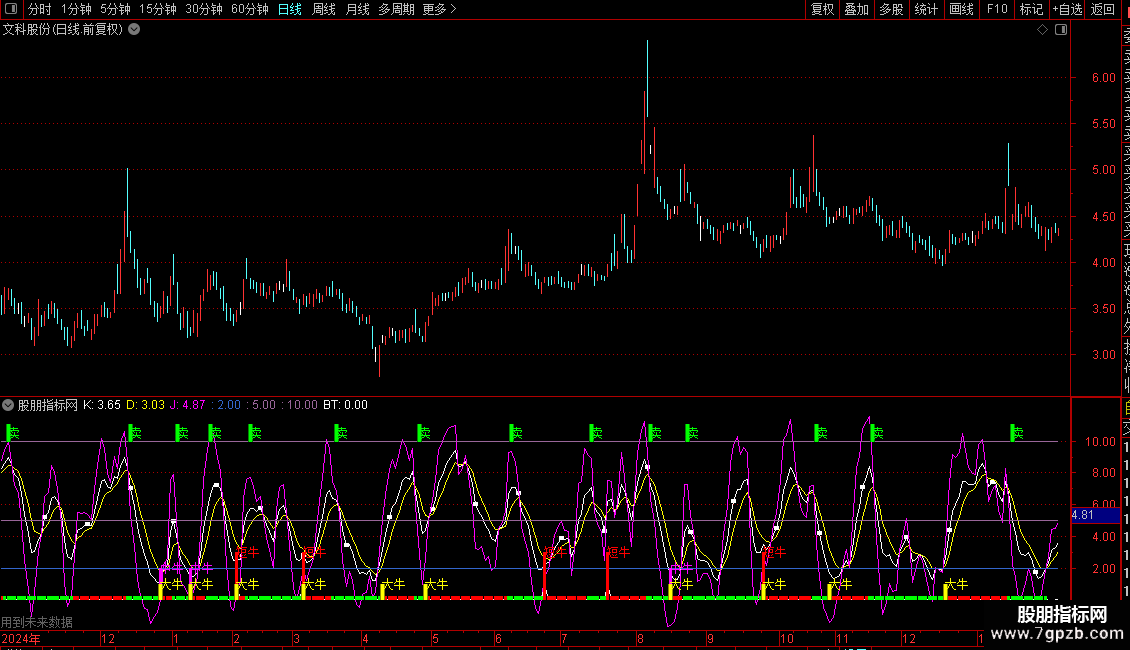The height and width of the screenshot is (650, 1130).
Task: Select the 15分钟 period tab
Action: click(157, 9)
